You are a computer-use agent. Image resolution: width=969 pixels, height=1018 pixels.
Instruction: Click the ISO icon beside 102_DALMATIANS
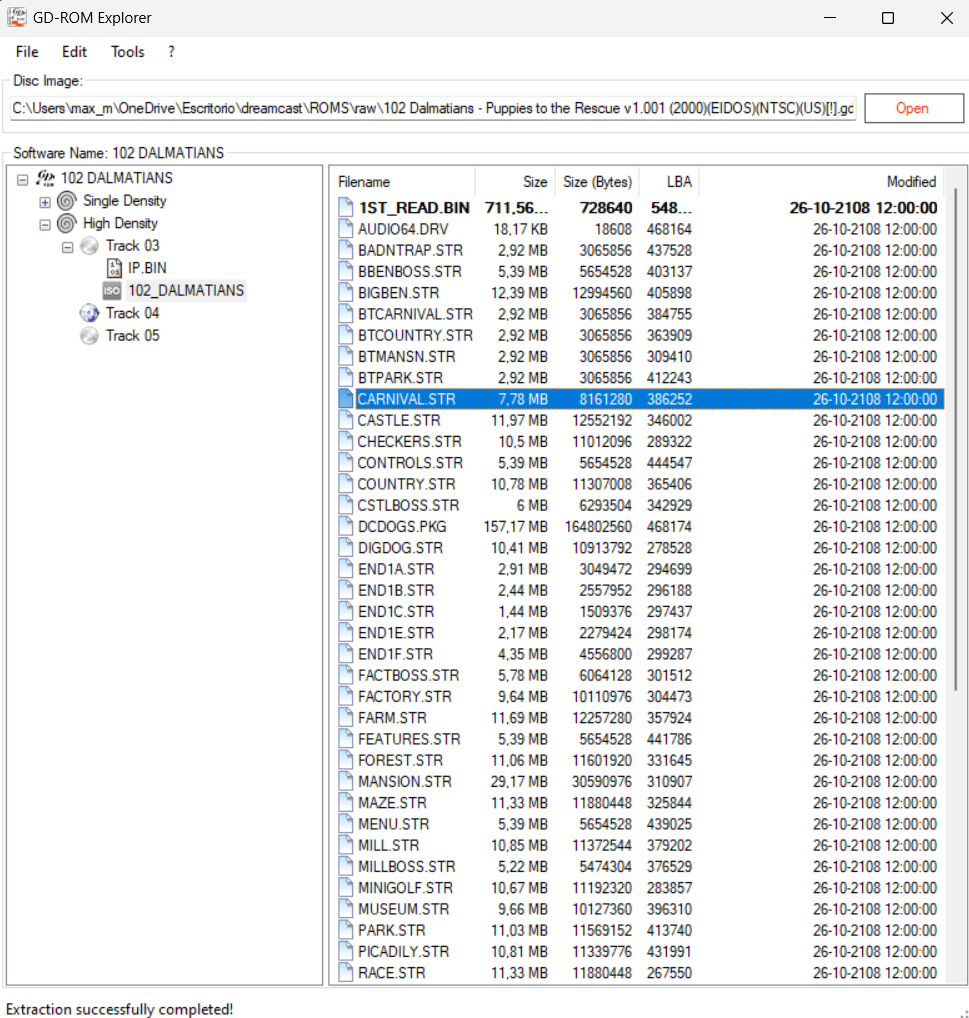112,291
